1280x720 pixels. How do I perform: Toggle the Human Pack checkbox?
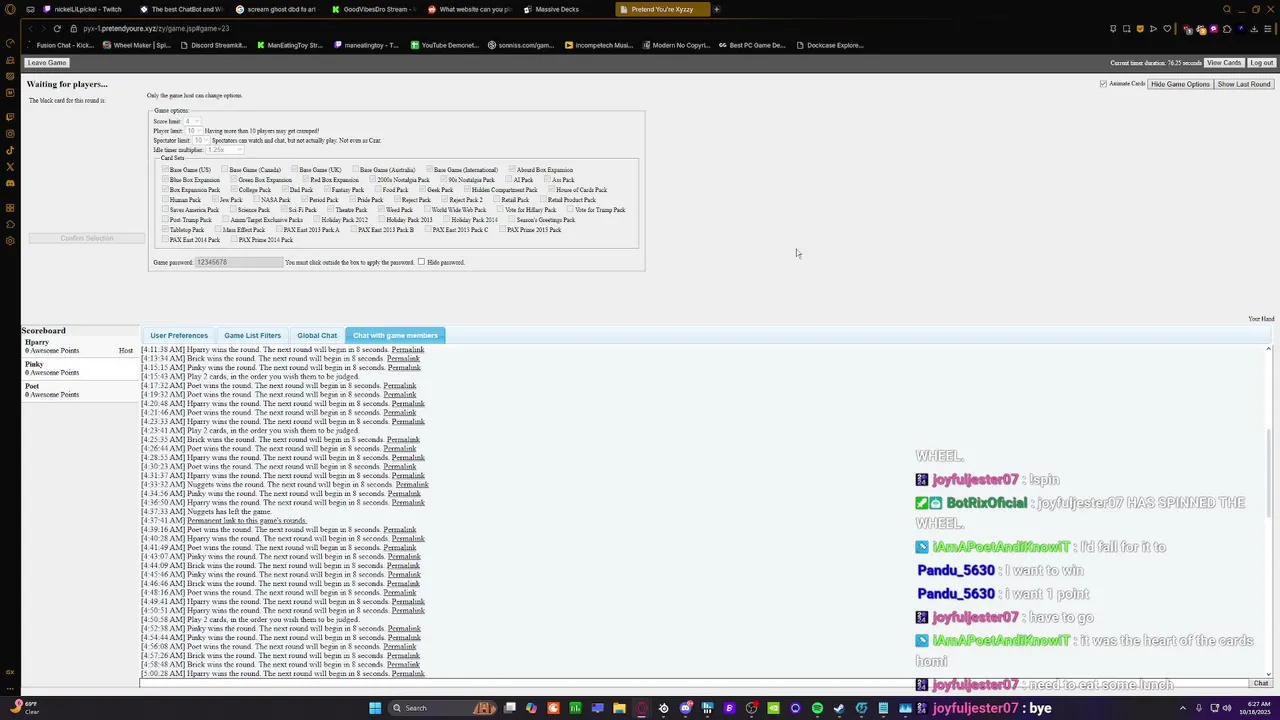point(165,199)
